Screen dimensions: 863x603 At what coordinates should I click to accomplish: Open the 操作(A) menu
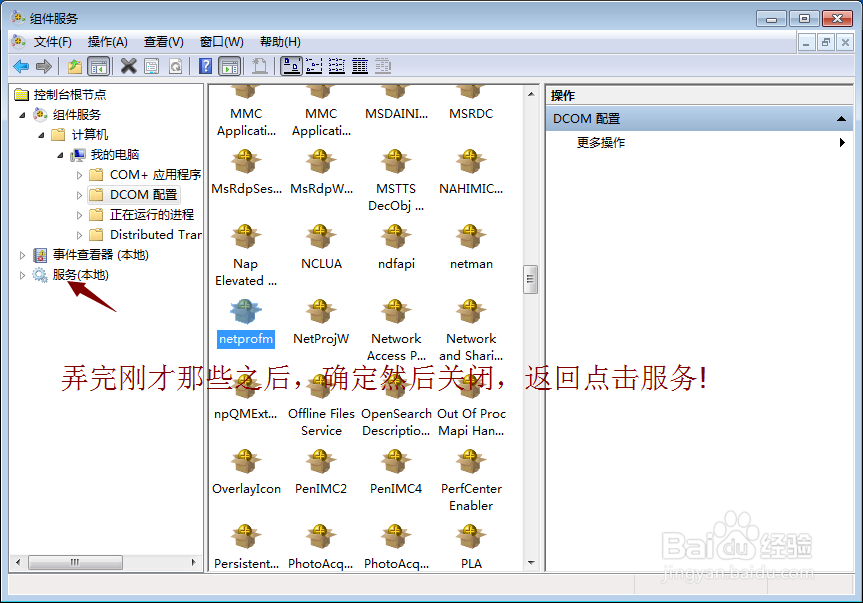point(108,42)
